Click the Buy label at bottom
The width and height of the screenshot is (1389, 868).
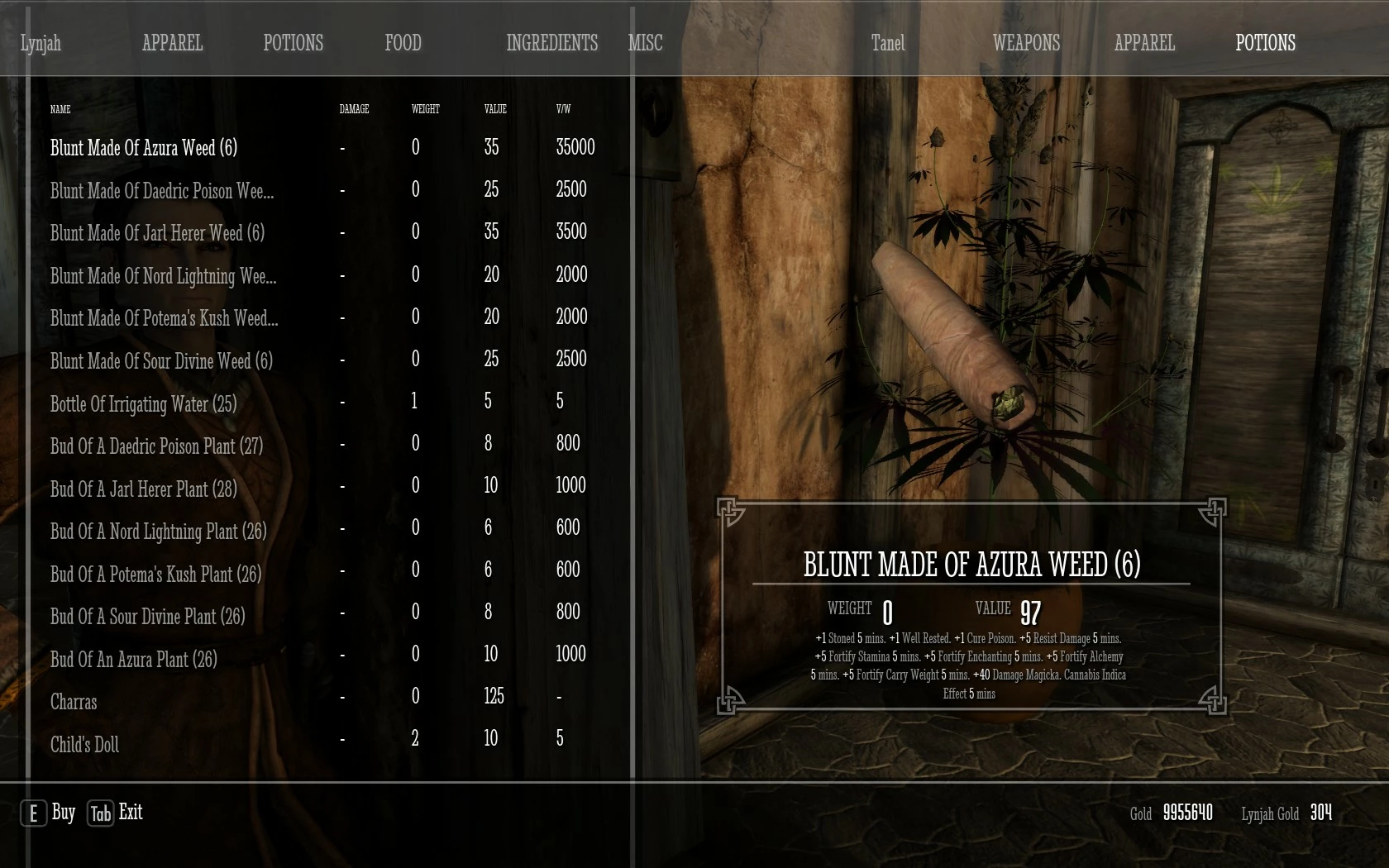(x=64, y=812)
